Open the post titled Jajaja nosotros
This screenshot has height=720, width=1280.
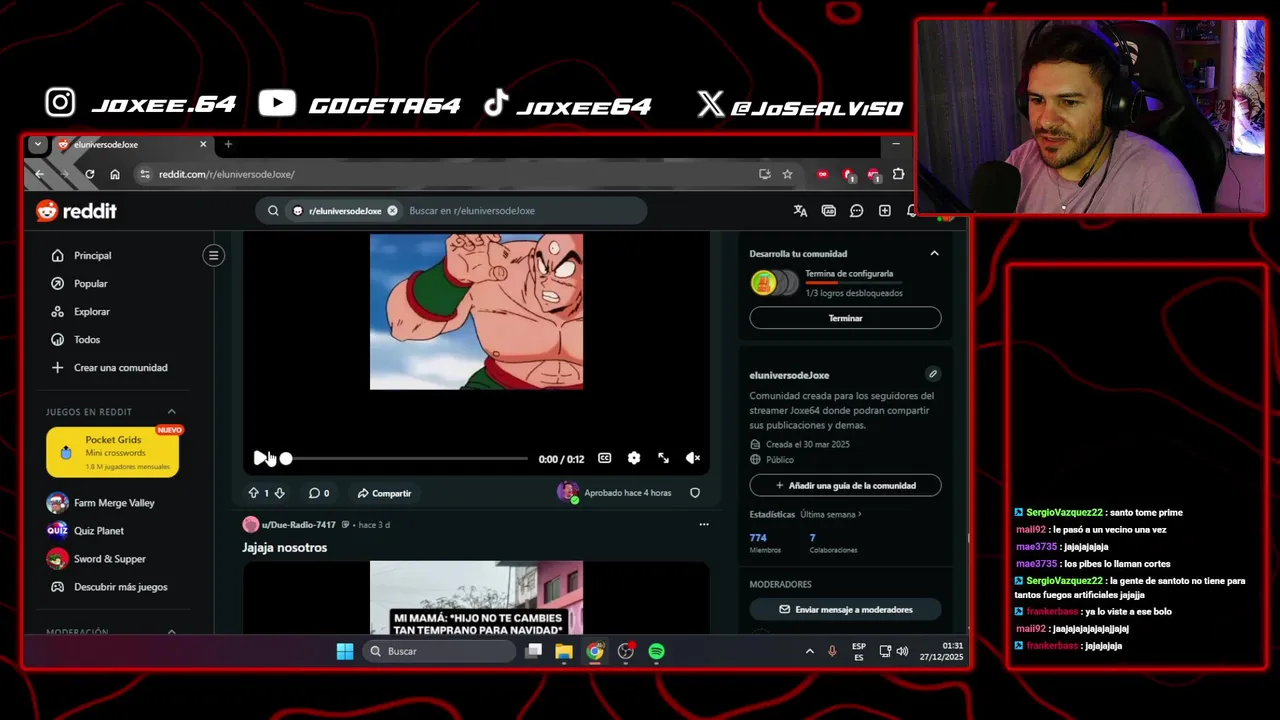pyautogui.click(x=284, y=548)
